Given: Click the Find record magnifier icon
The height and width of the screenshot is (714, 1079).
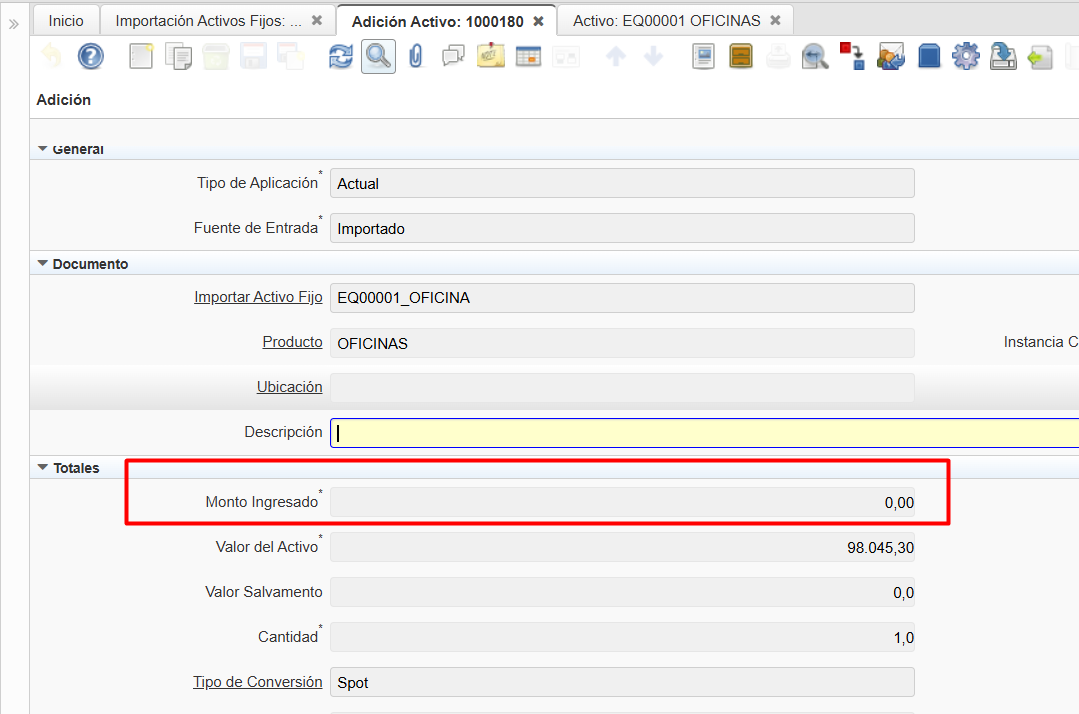Looking at the screenshot, I should (x=378, y=57).
